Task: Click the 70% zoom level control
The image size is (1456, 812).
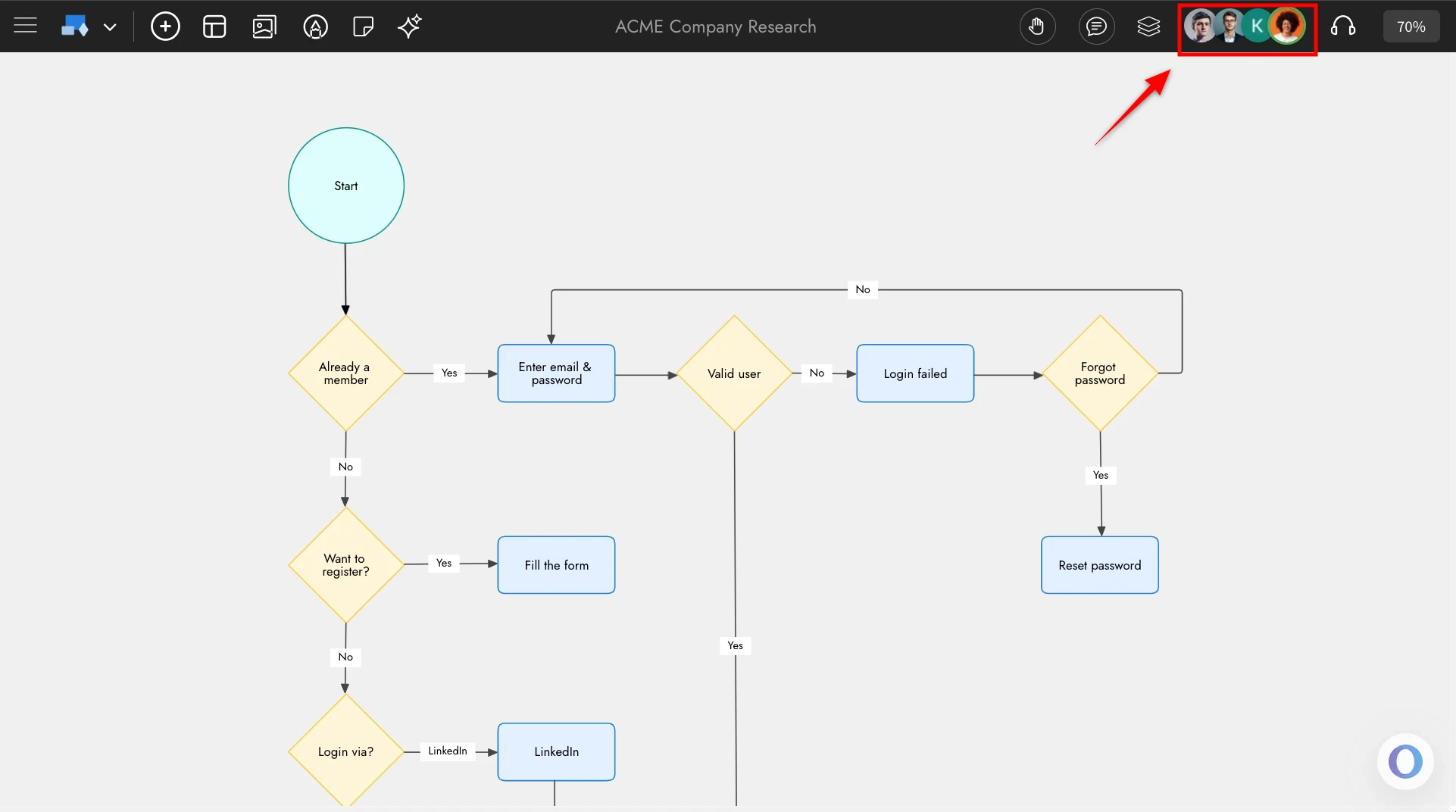Action: (x=1411, y=26)
